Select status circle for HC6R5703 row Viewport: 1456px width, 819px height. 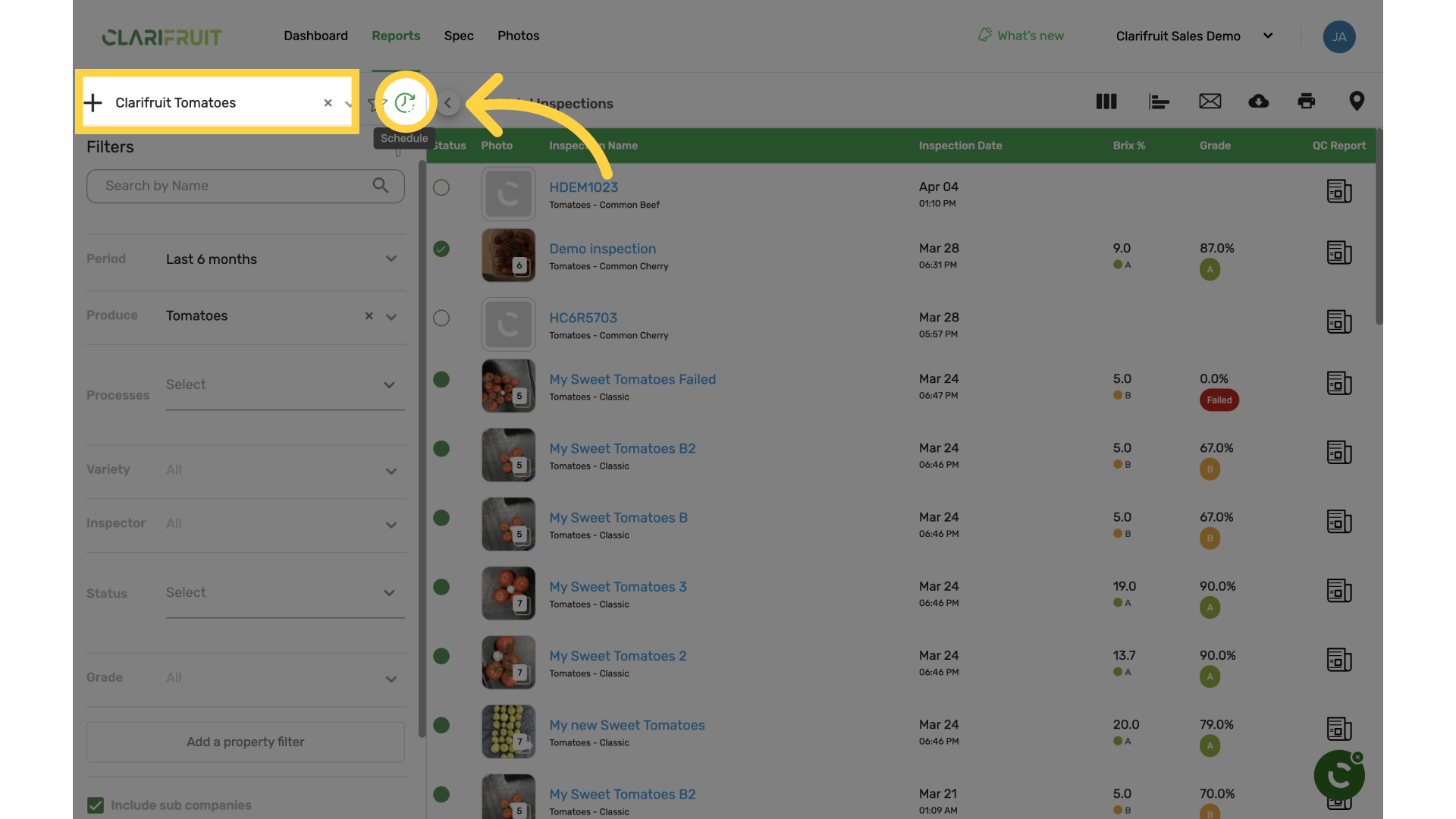tap(441, 318)
